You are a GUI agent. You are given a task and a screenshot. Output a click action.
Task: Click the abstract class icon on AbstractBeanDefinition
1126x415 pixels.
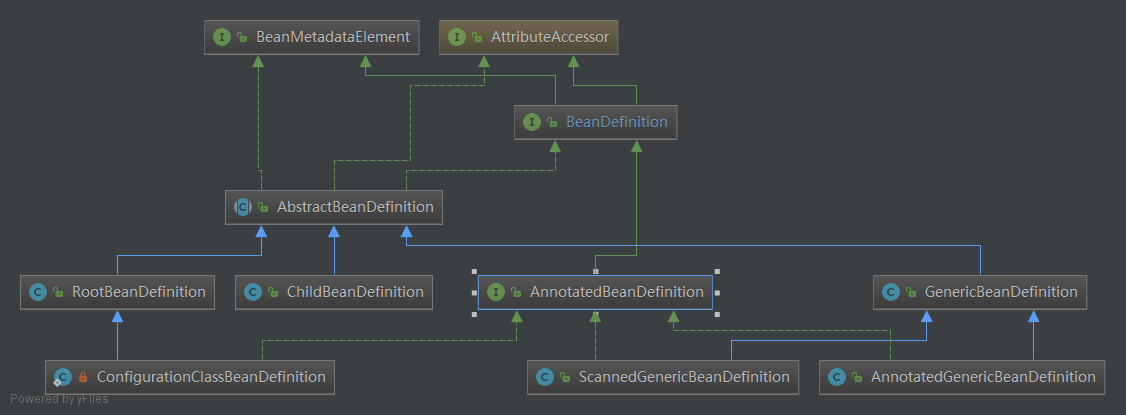(242, 207)
